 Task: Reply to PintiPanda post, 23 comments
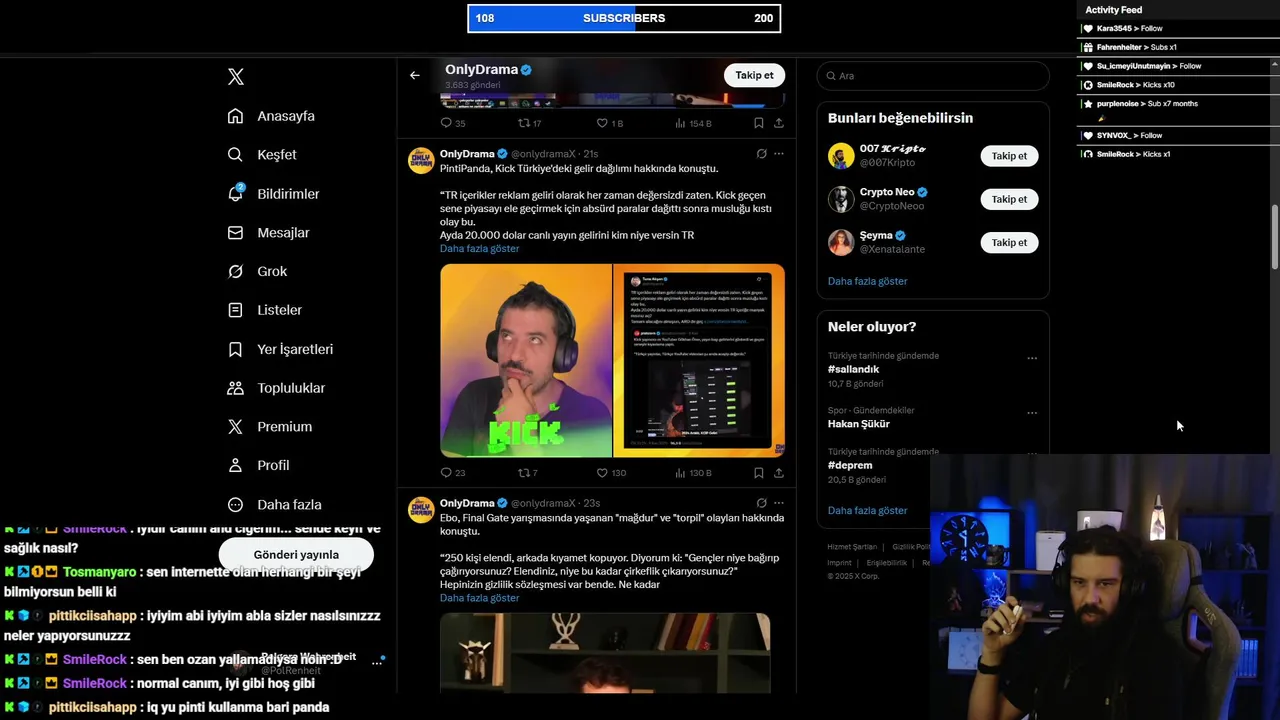(x=452, y=473)
